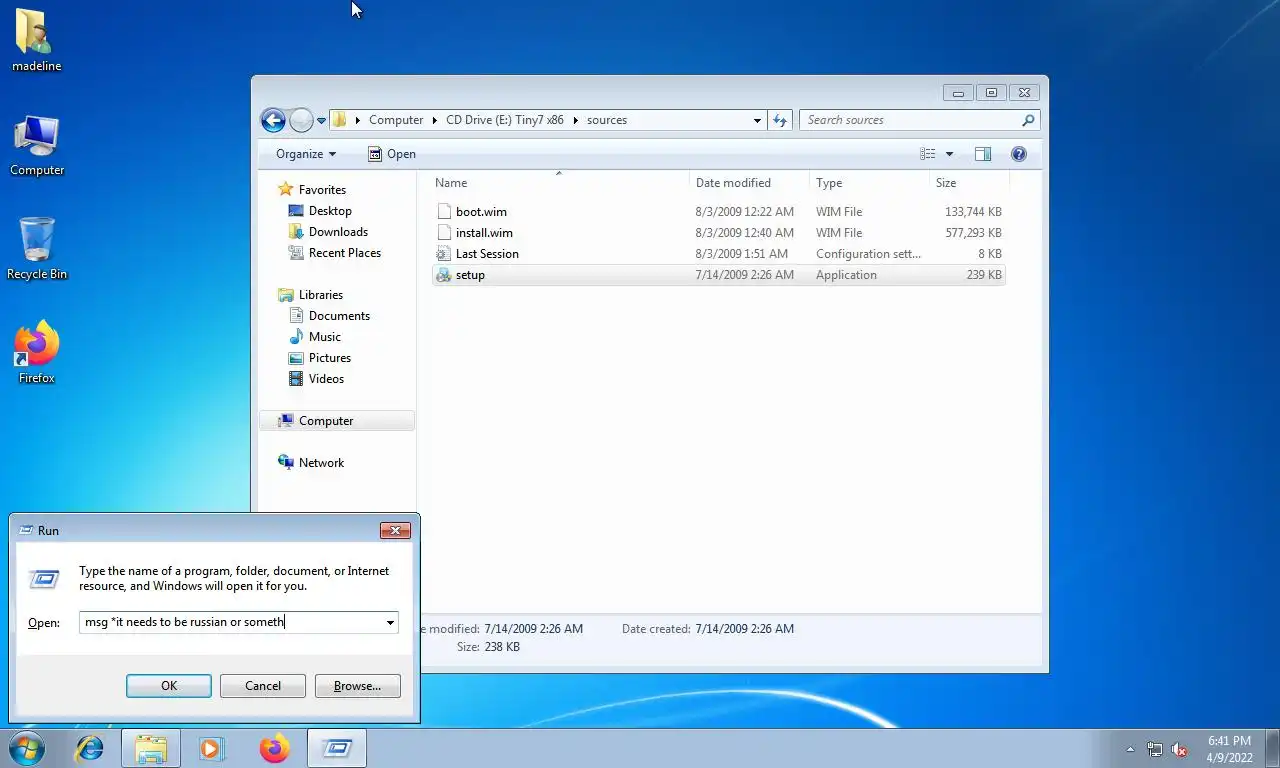The height and width of the screenshot is (768, 1280).
Task: Open Explorer help
Action: (1019, 154)
